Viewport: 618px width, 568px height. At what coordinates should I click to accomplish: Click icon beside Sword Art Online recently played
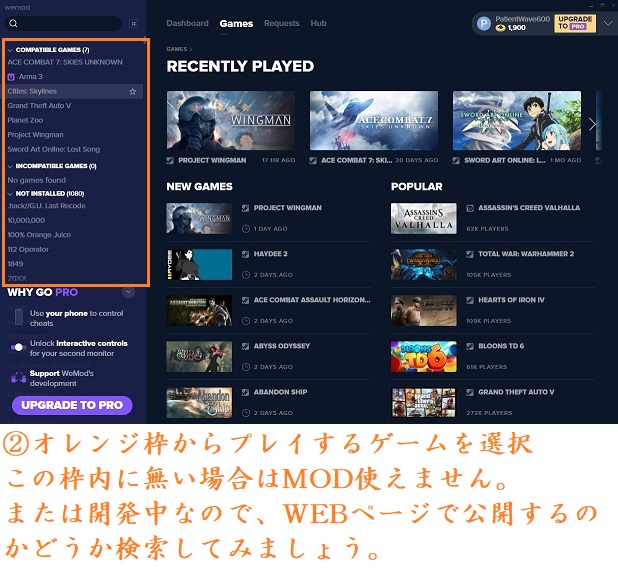click(x=456, y=160)
